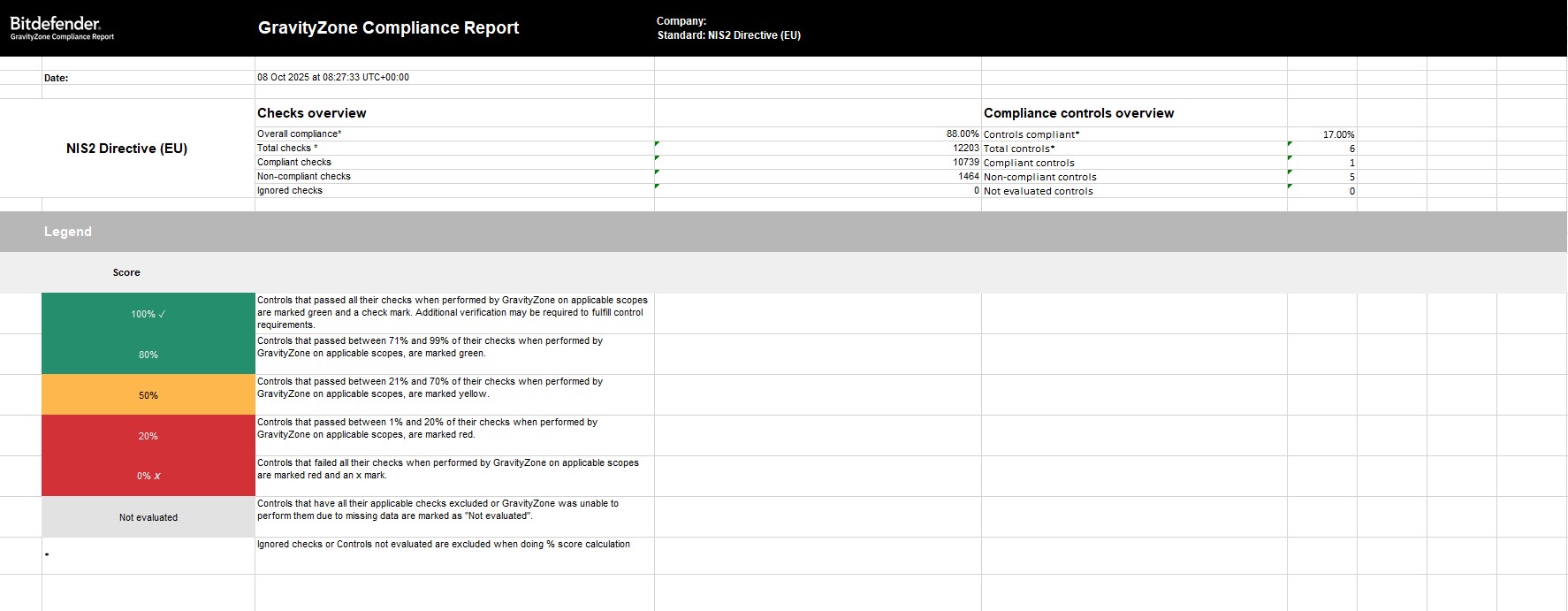Screen dimensions: 1568x611
Task: Click the Bitdefender logo in the header
Action: point(56,24)
